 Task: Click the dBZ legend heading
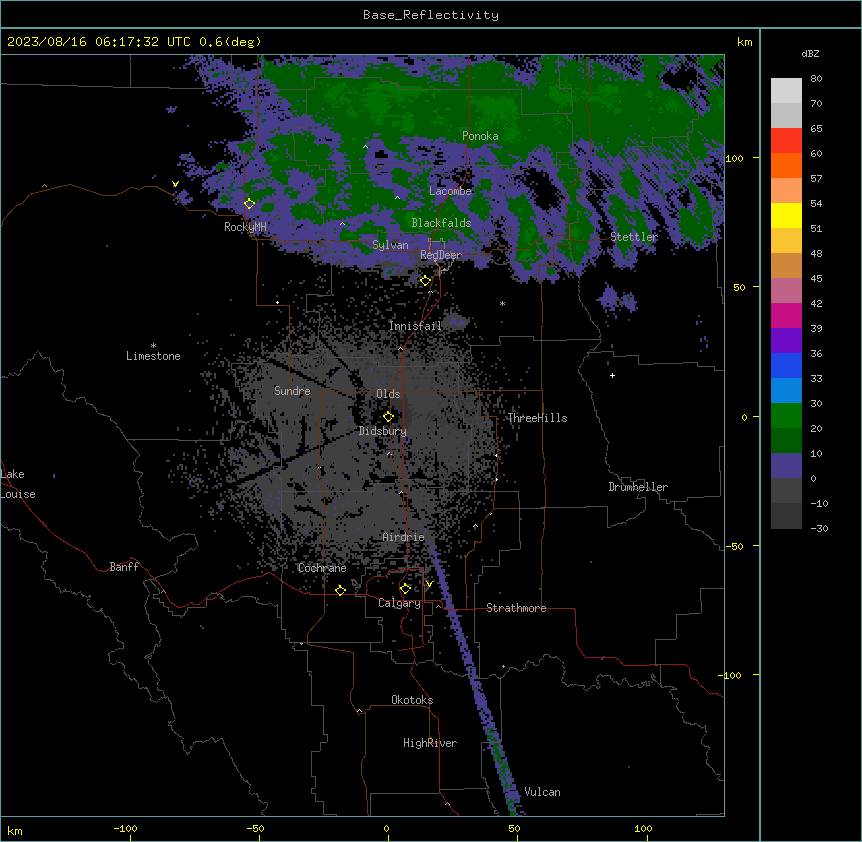tap(810, 53)
